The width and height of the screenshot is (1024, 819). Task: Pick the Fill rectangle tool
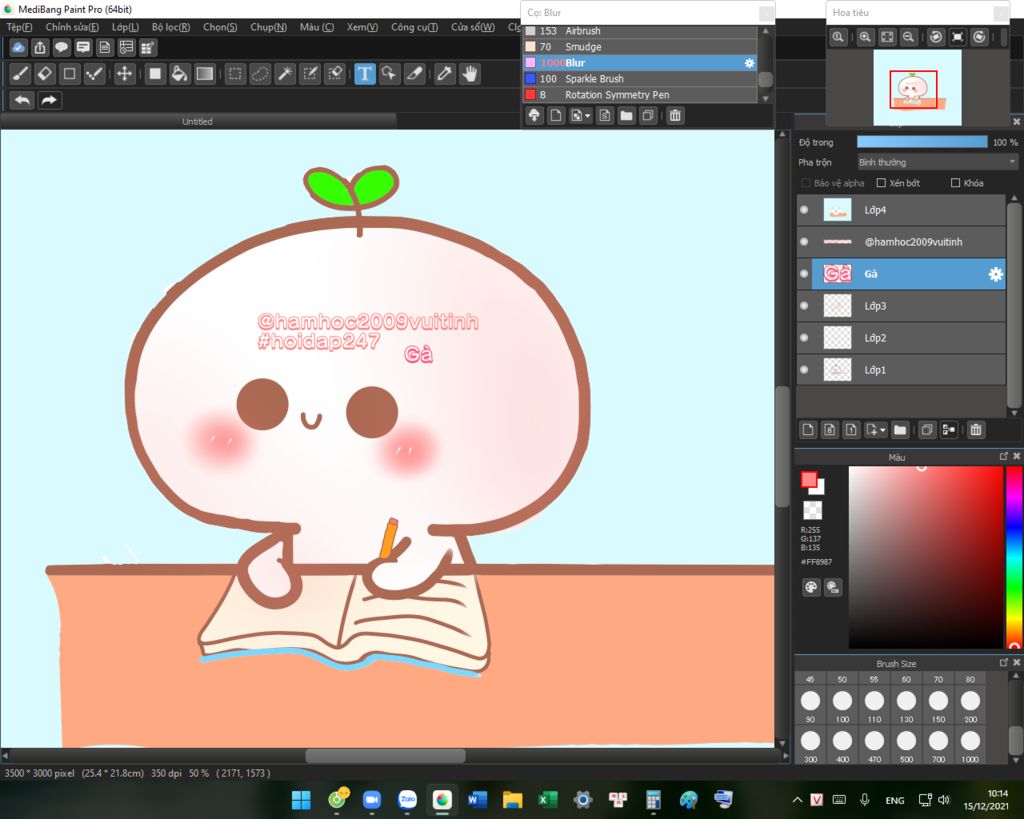coord(155,74)
